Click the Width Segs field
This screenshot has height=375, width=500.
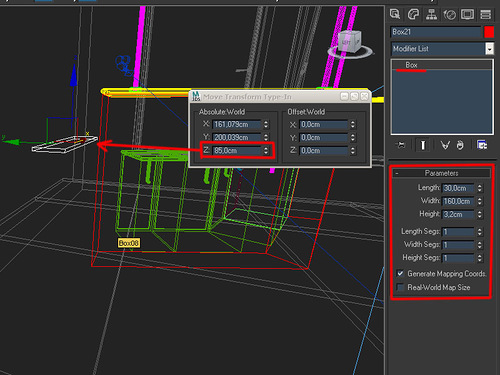point(458,245)
